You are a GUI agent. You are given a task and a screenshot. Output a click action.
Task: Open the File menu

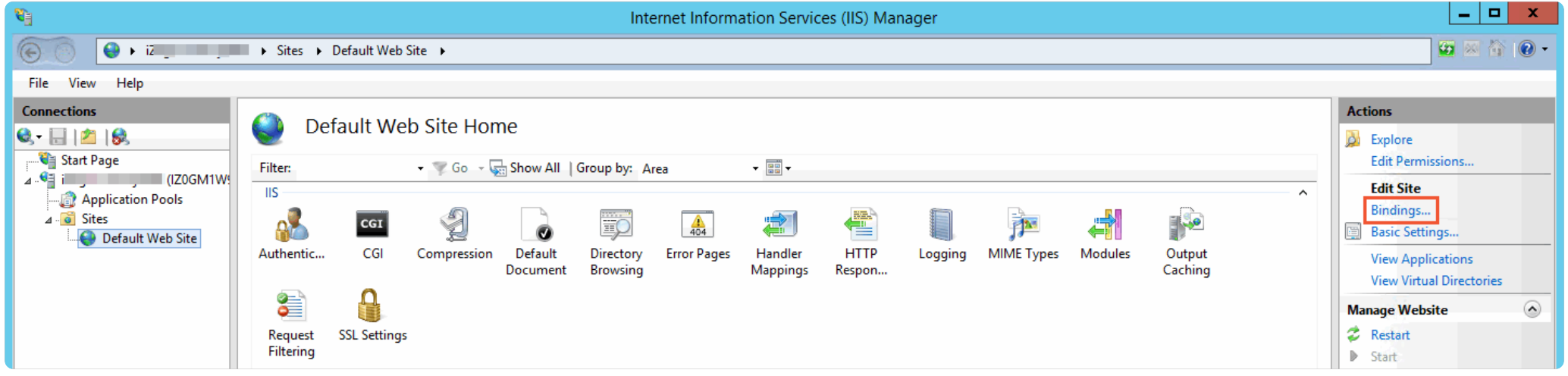tap(39, 83)
